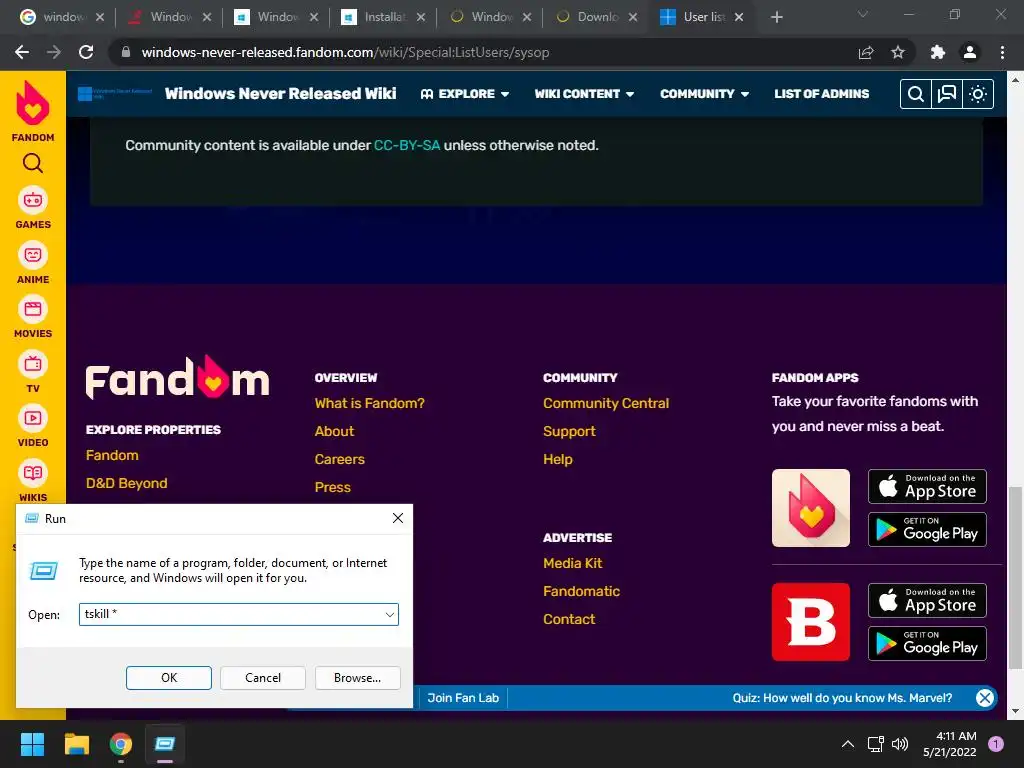This screenshot has height=768, width=1024.
Task: Share this page from address bar
Action: point(866,52)
